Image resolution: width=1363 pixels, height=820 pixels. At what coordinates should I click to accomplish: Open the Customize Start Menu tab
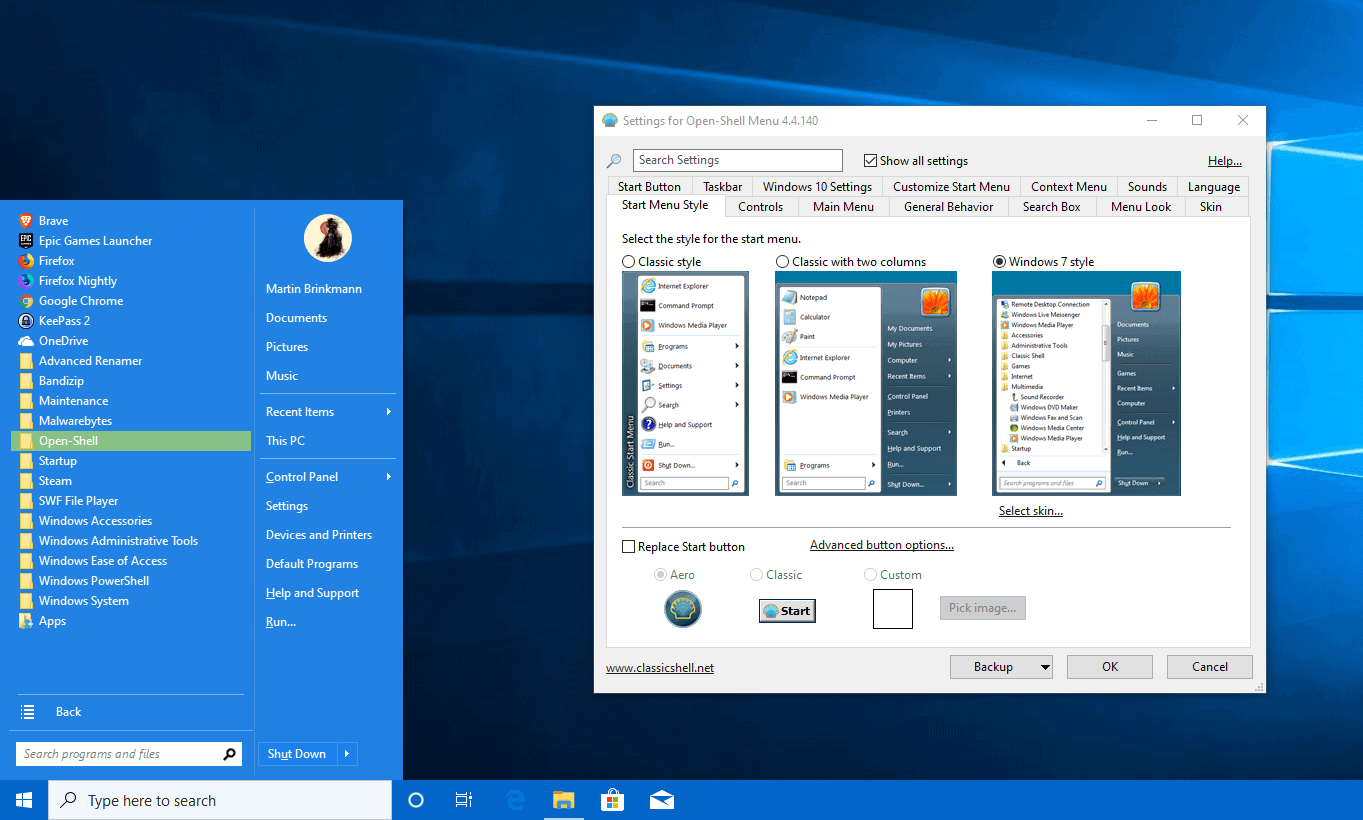pyautogui.click(x=950, y=187)
